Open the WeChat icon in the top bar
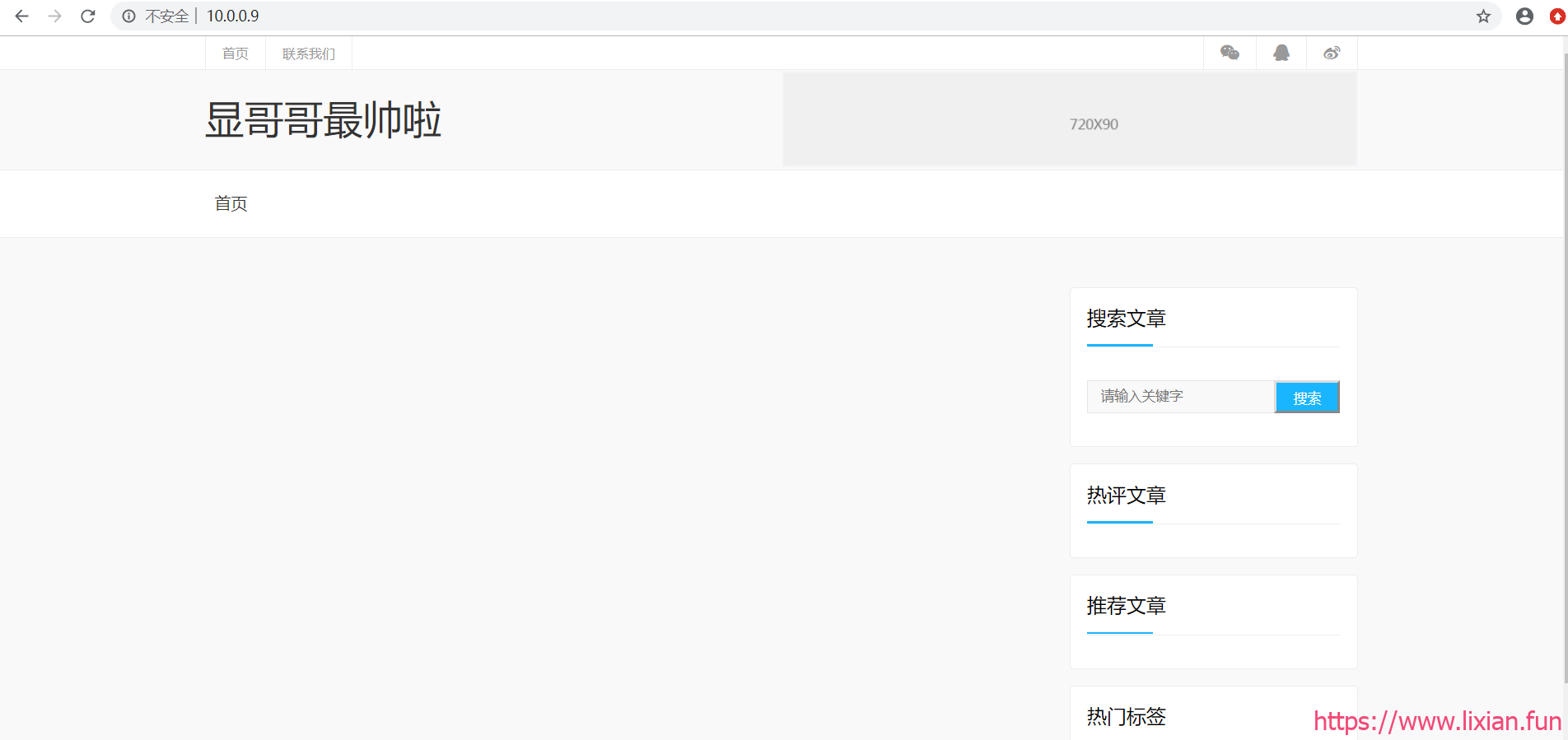This screenshot has width=1568, height=740. coord(1230,53)
